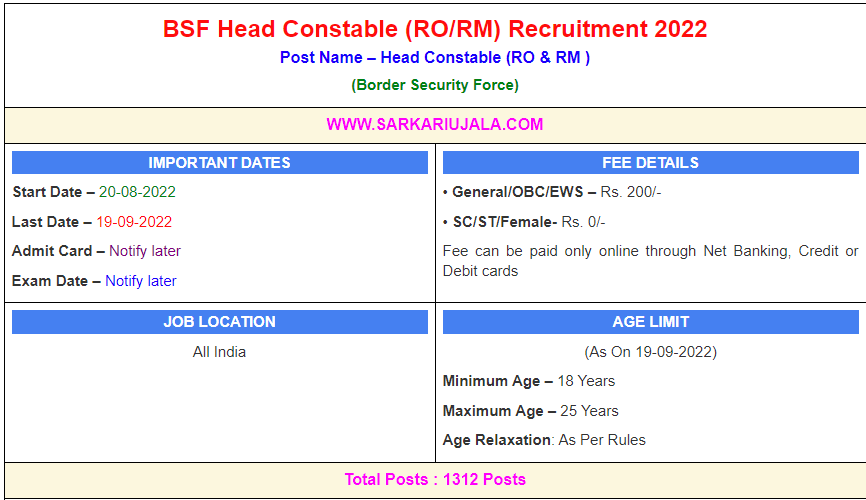Click the last date 19-09-2022 in Important Dates
The image size is (866, 500).
pyautogui.click(x=134, y=222)
